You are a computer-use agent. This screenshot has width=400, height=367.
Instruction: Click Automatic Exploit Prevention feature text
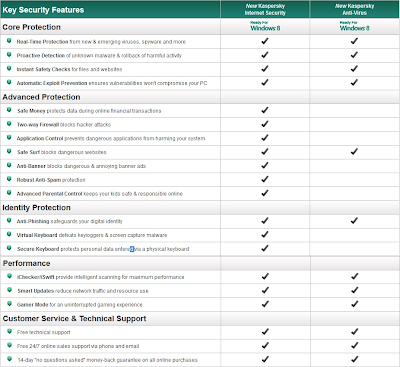pyautogui.click(x=112, y=83)
